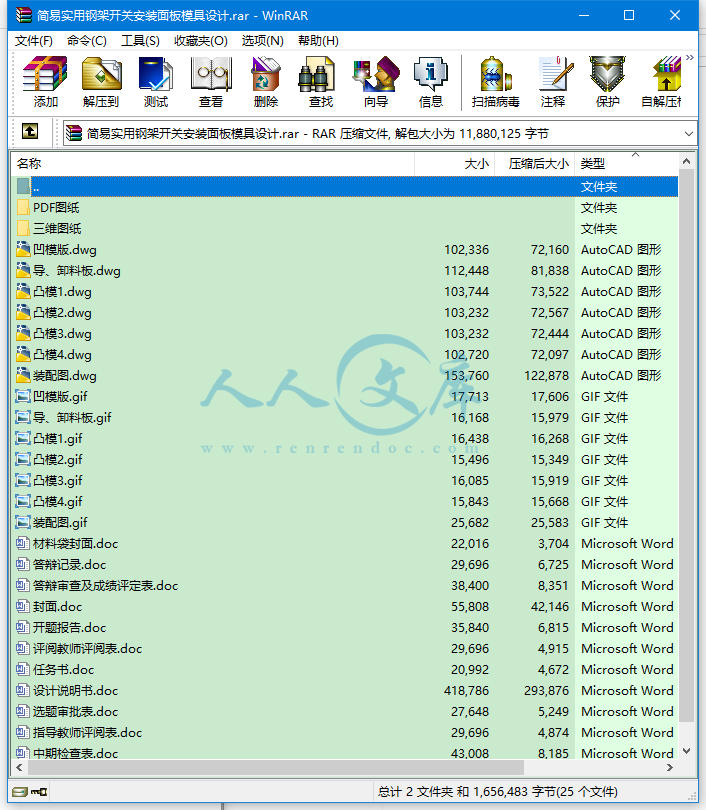Expand the toolbar overflow chevron
Screen dimensions: 706x810
pos(690,58)
